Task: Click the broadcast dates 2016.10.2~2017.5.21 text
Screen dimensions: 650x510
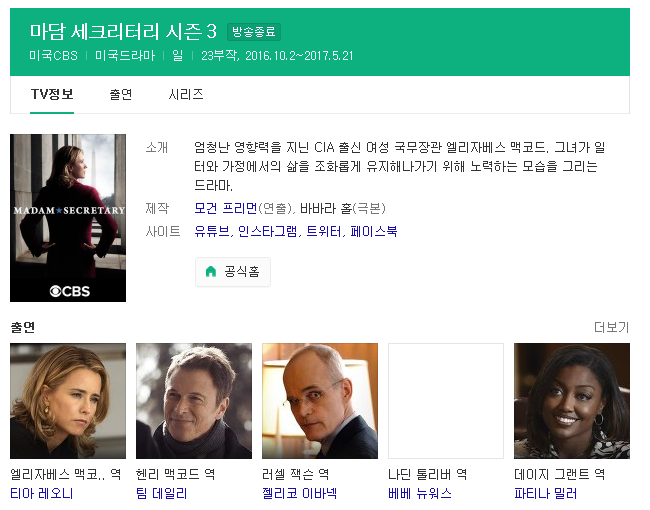Action: (299, 56)
